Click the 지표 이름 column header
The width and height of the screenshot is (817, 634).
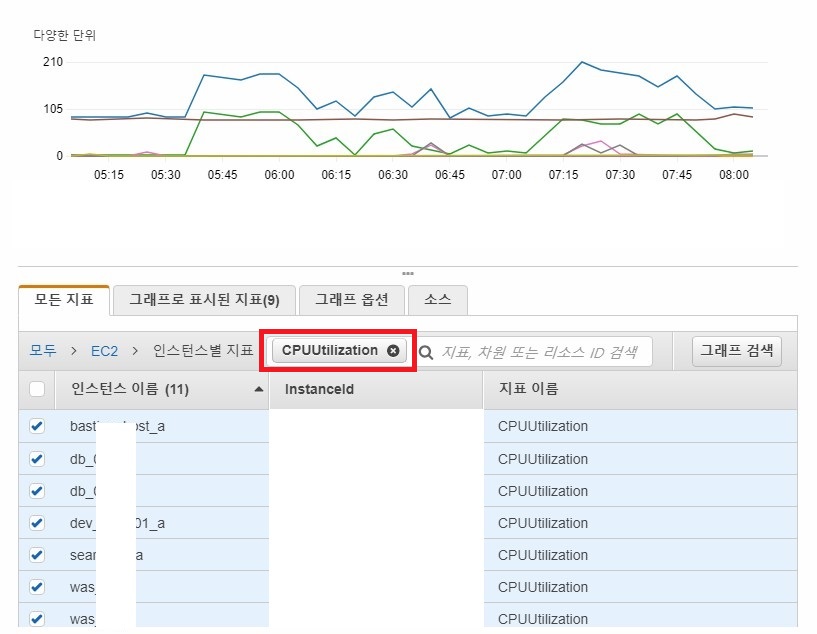530,389
